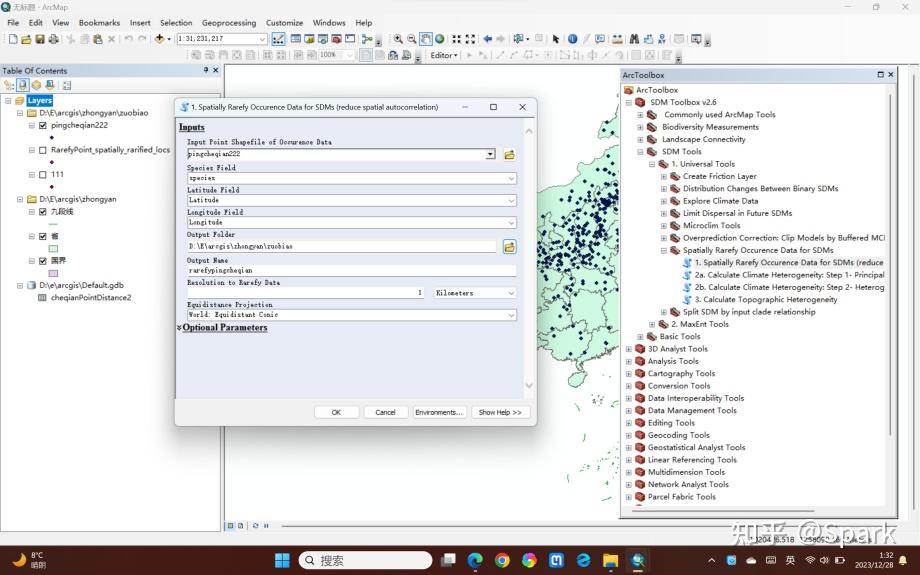The image size is (920, 575).
Task: Browse for the input point shapefile
Action: click(509, 155)
